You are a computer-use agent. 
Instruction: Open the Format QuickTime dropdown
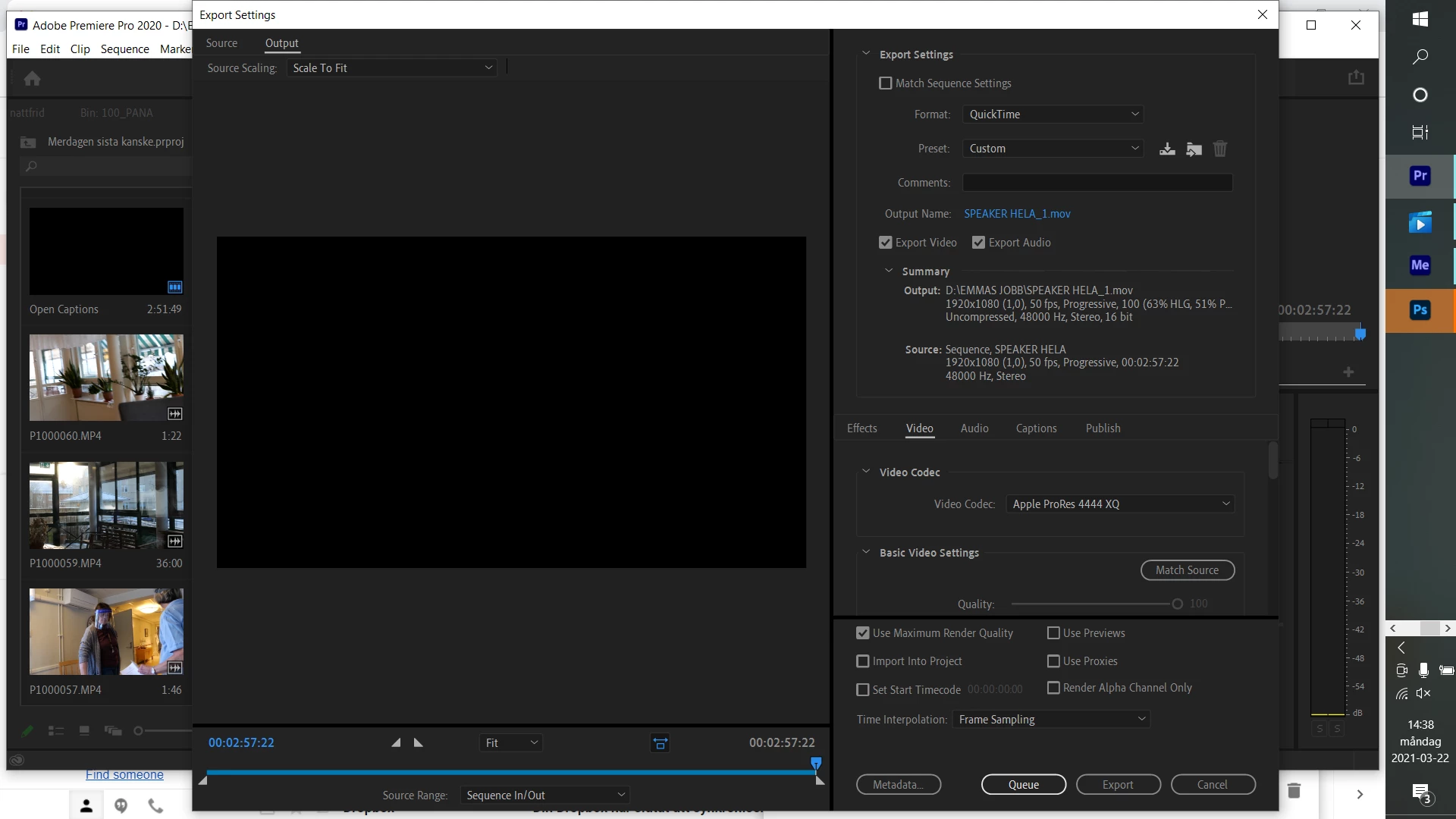[x=1053, y=115]
